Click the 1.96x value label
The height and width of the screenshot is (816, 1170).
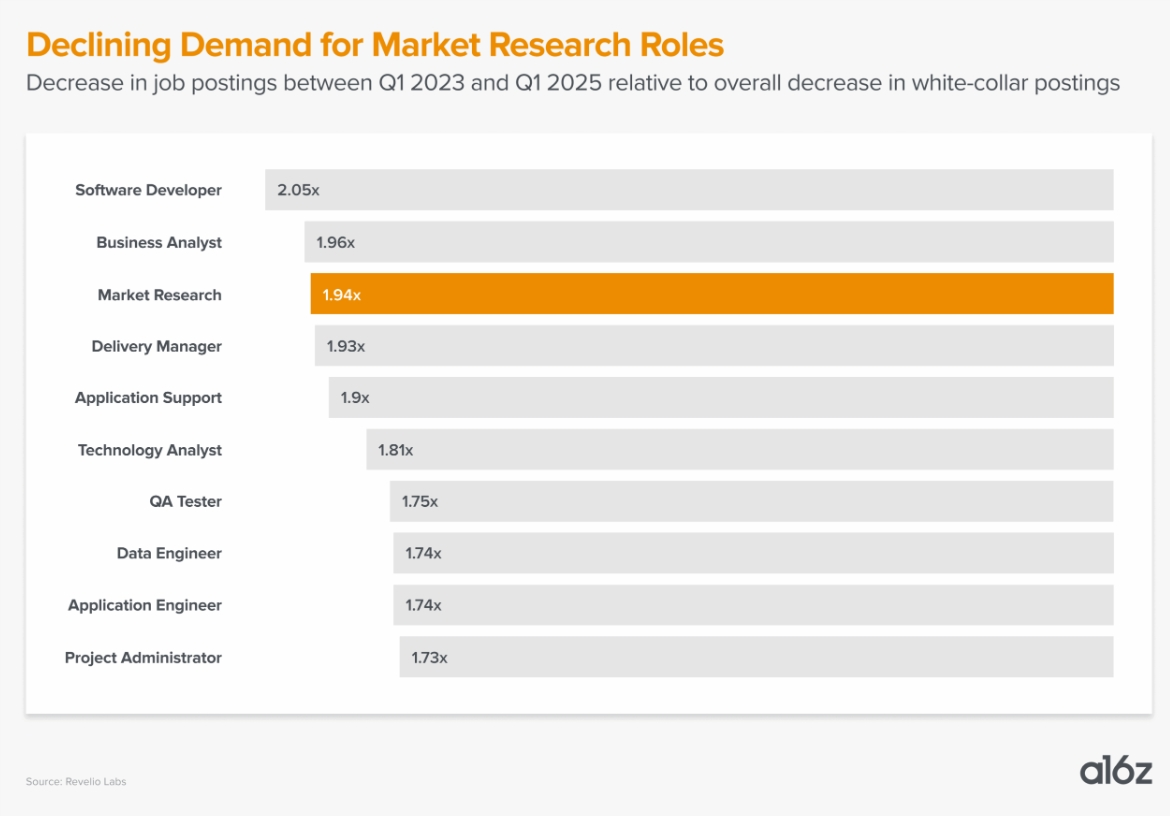[x=336, y=242]
